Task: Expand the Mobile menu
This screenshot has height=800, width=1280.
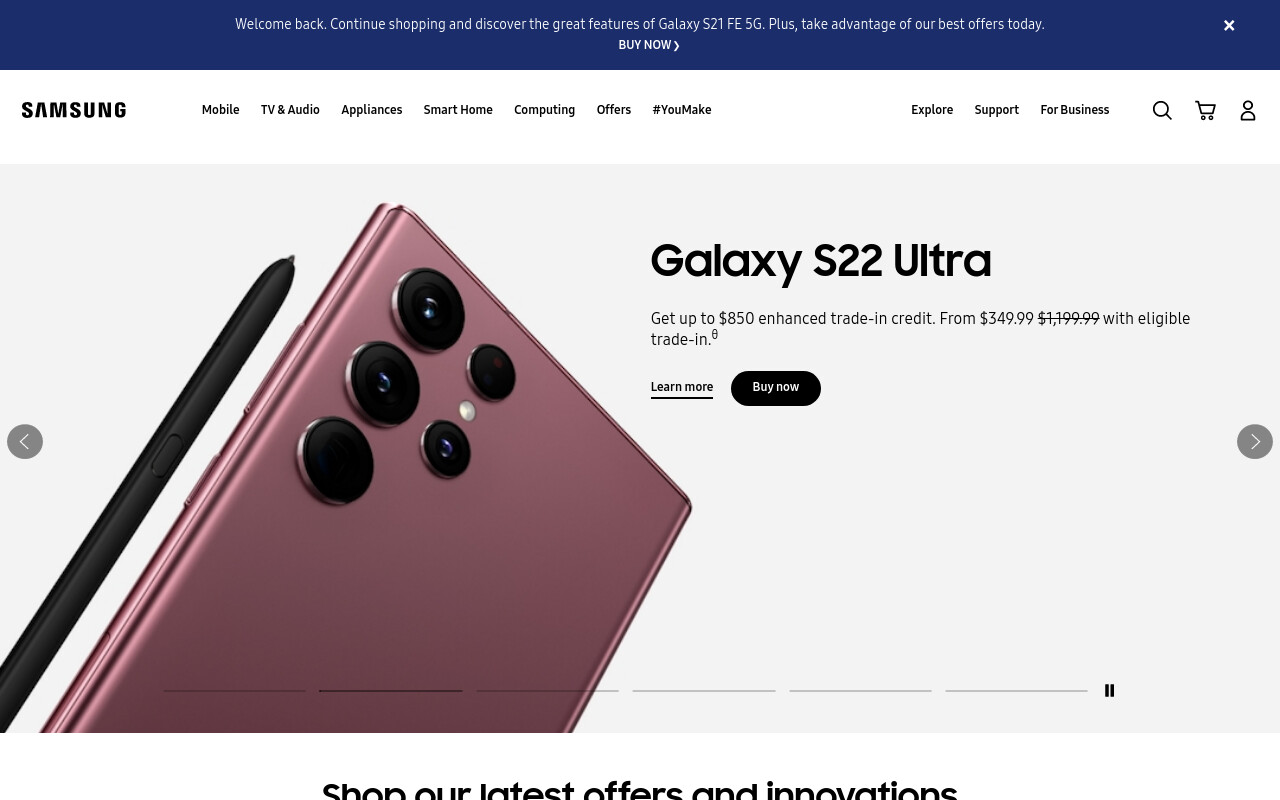Action: (220, 110)
